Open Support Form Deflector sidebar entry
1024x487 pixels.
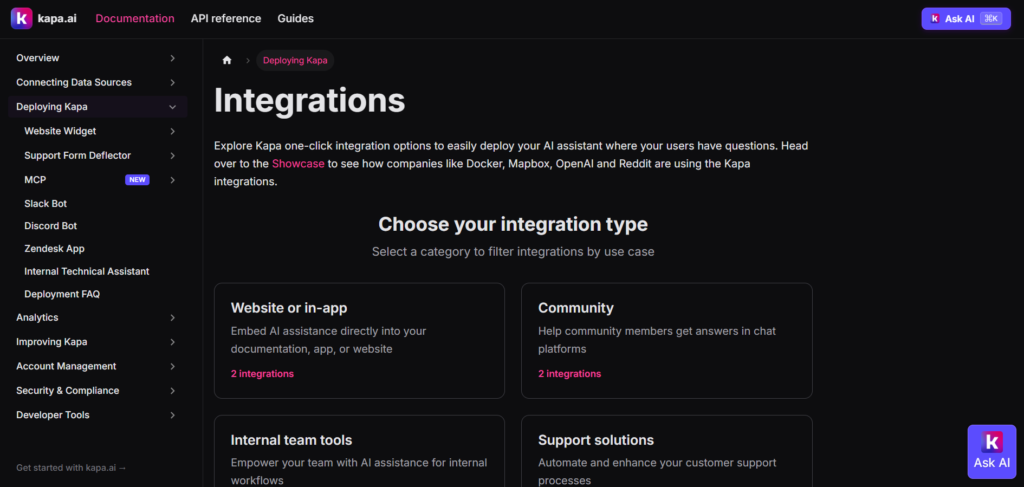[78, 155]
